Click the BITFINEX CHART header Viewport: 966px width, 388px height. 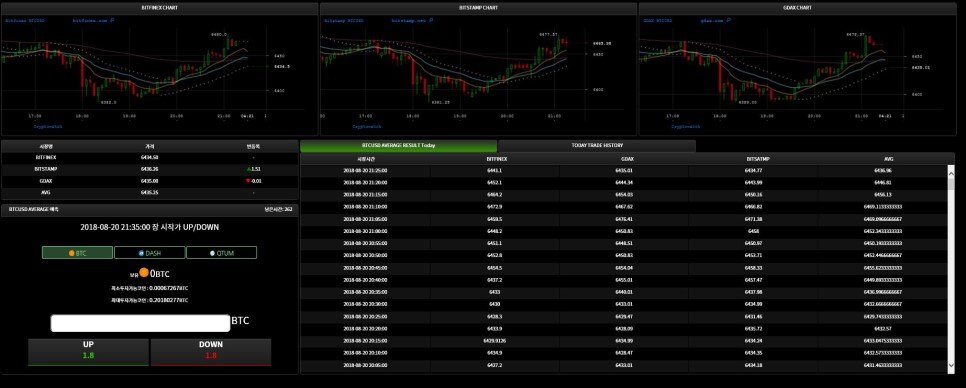point(160,8)
